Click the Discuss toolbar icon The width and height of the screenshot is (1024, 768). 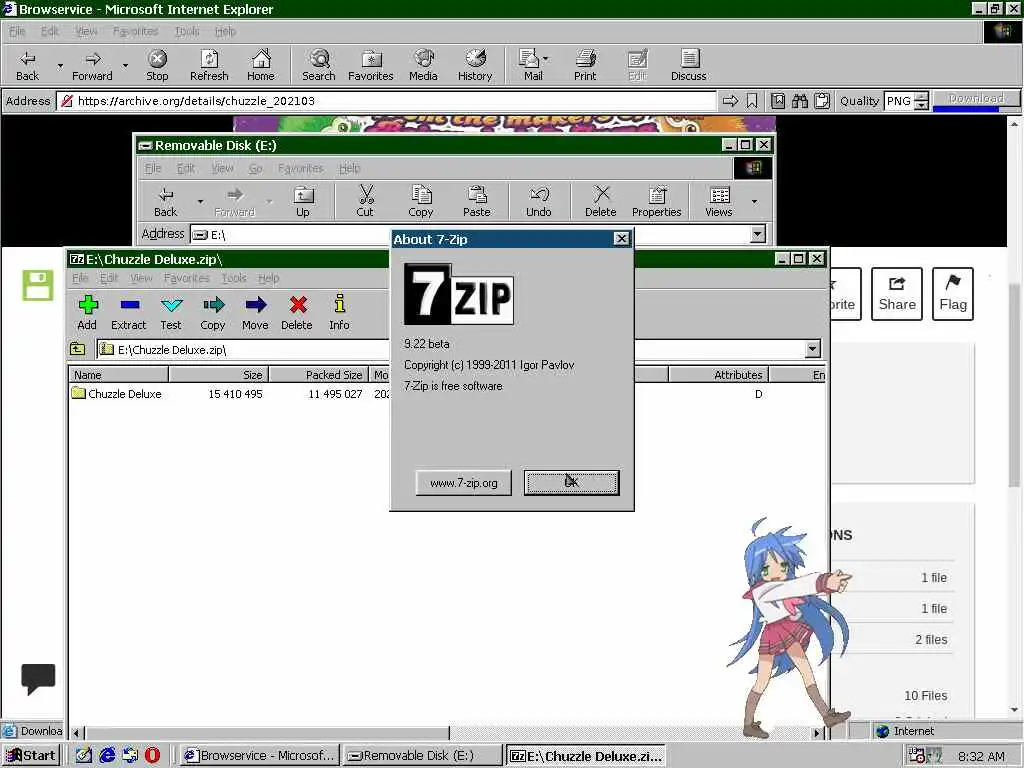tap(688, 65)
